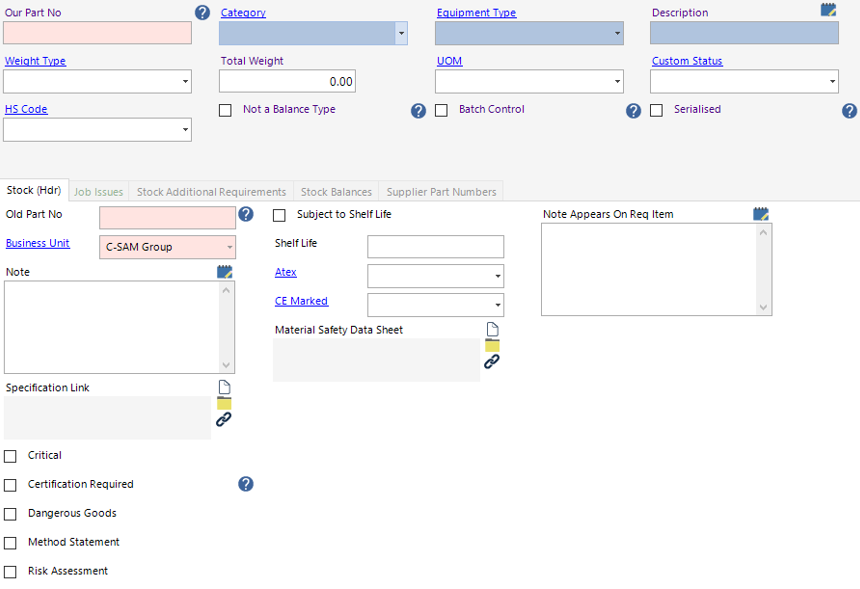Click the help icon beside Our Part No
The width and height of the screenshot is (860, 589).
[203, 13]
